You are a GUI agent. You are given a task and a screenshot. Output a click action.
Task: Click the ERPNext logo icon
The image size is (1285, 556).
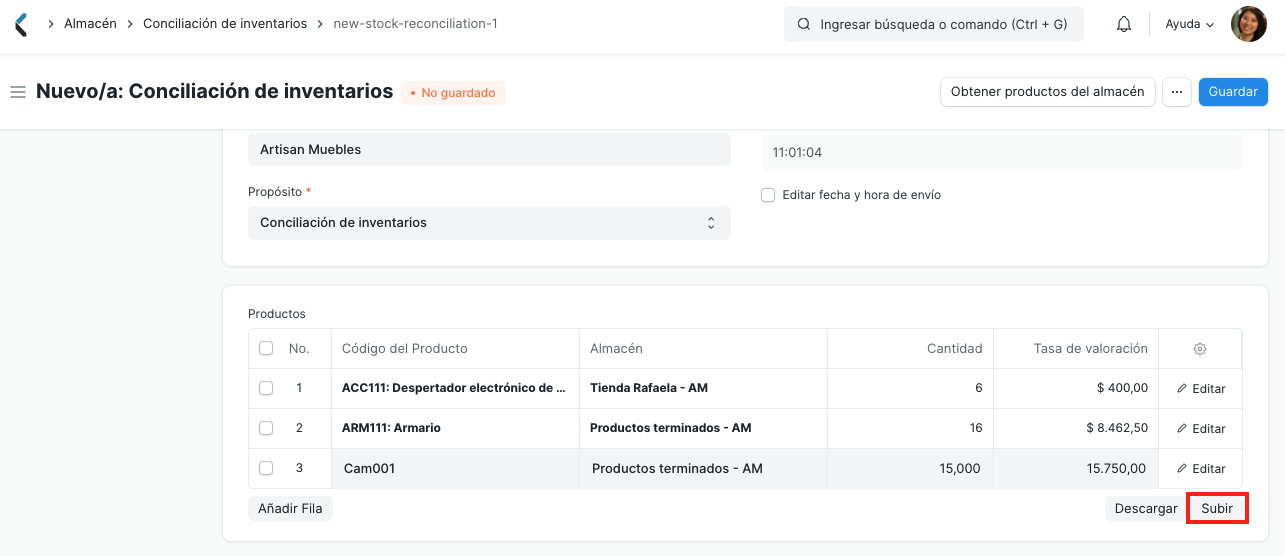(22, 24)
